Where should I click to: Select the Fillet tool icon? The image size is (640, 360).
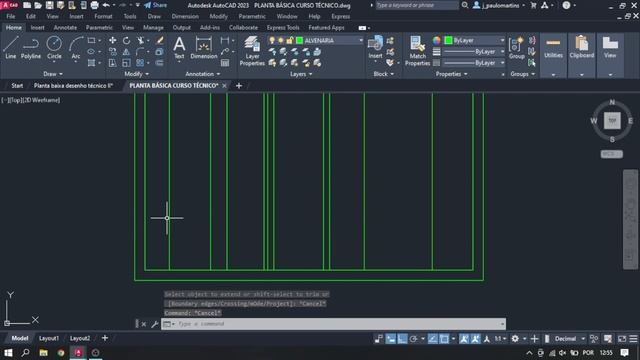[140, 52]
